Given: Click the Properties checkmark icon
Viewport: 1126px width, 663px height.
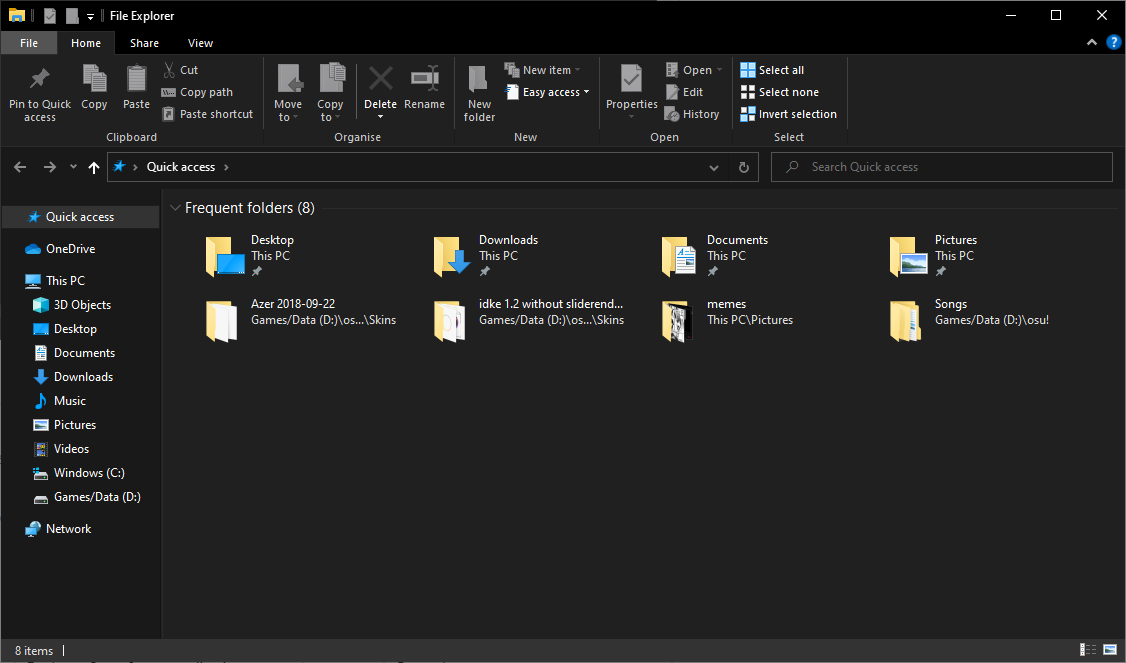Looking at the screenshot, I should click(x=631, y=79).
